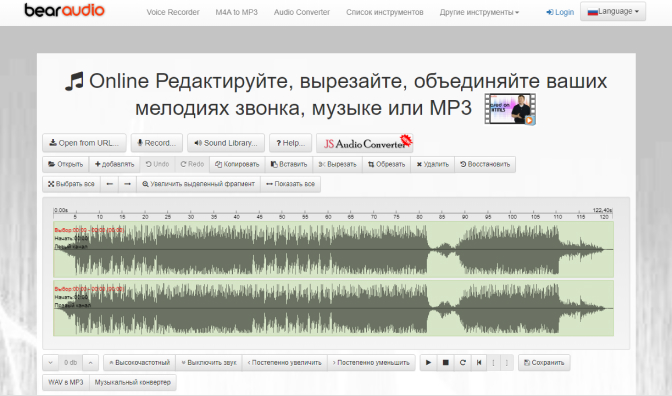The width and height of the screenshot is (672, 396).
Task: Toggle the loop playback icon
Action: [462, 363]
